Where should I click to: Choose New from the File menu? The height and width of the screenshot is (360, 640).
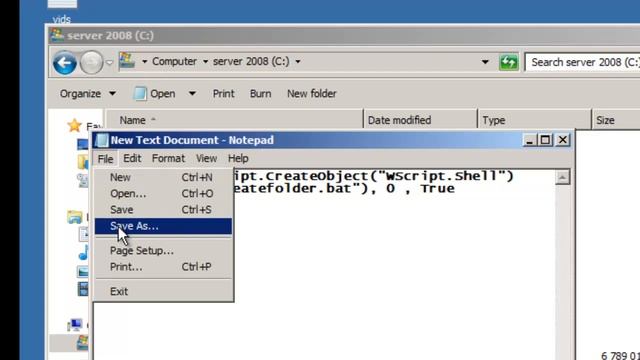[x=163, y=178]
